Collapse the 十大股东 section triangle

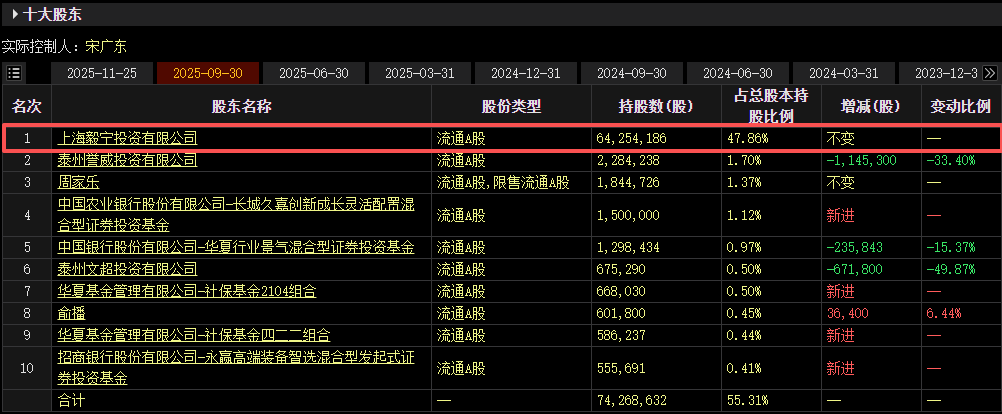point(15,13)
